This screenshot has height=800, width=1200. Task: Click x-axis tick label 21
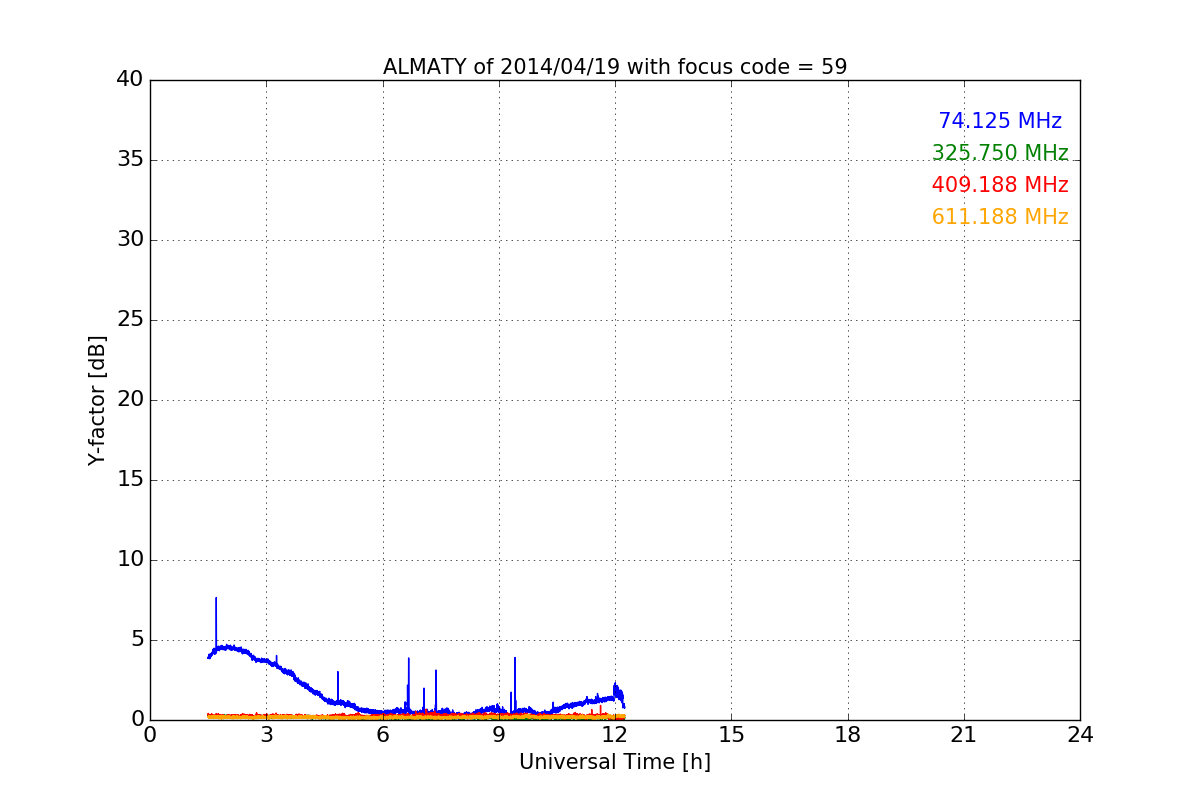tap(964, 735)
